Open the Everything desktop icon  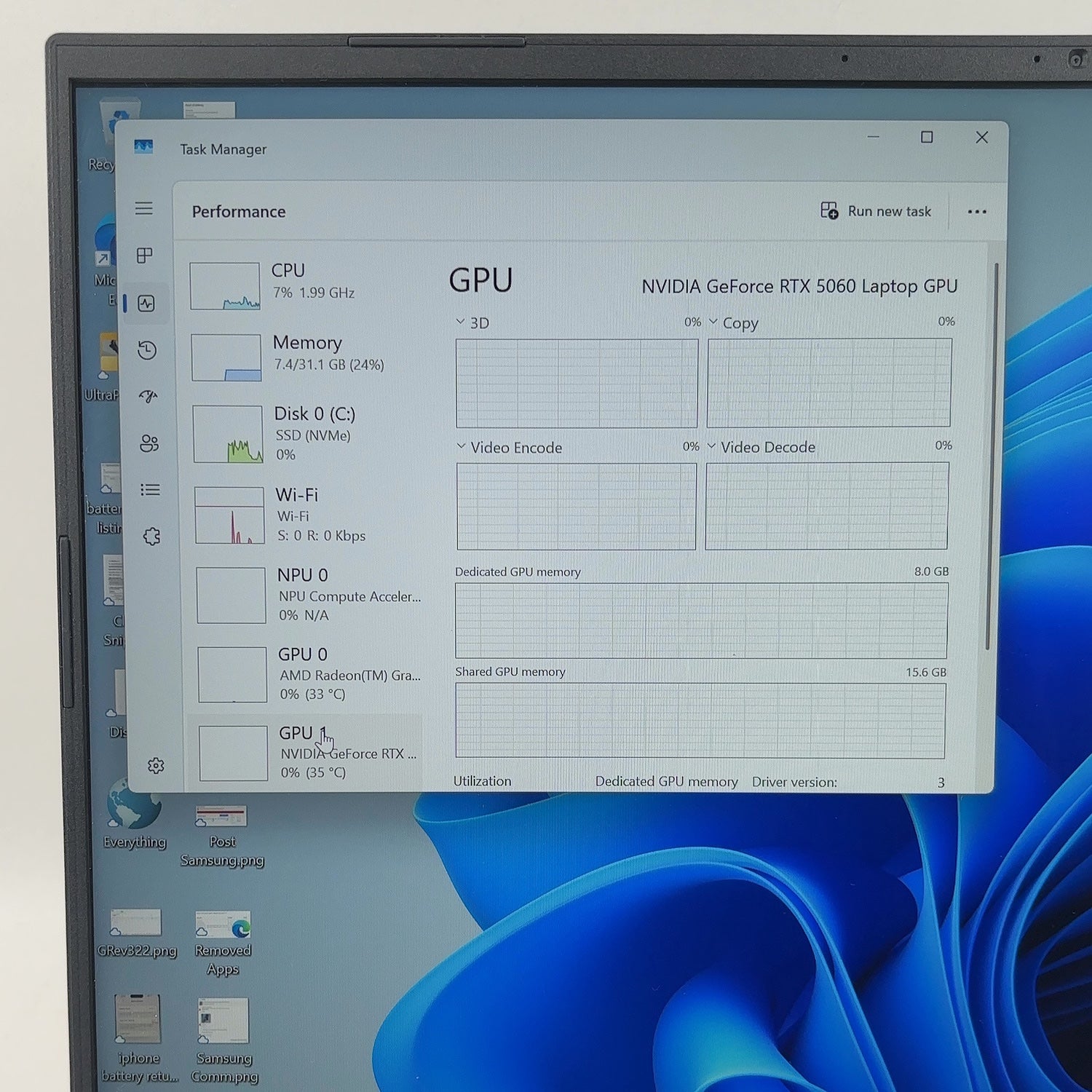pyautogui.click(x=134, y=814)
